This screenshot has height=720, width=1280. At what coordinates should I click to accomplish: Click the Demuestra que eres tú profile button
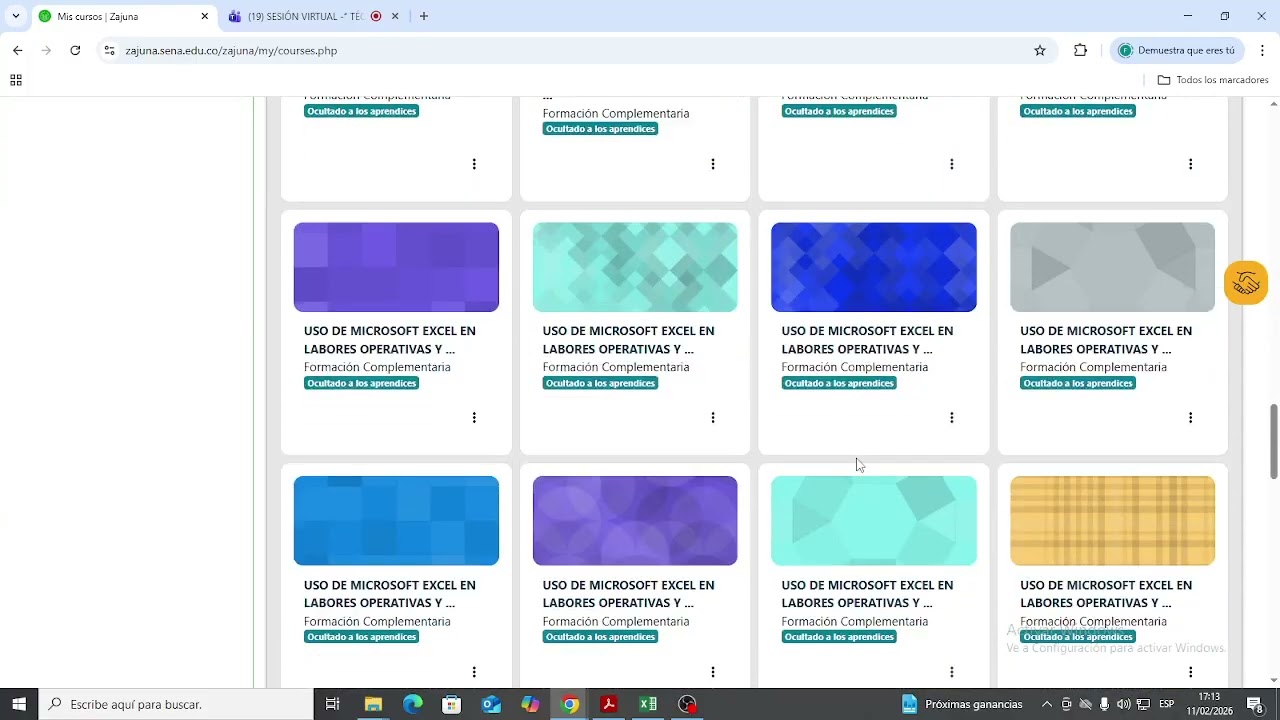tap(1177, 50)
